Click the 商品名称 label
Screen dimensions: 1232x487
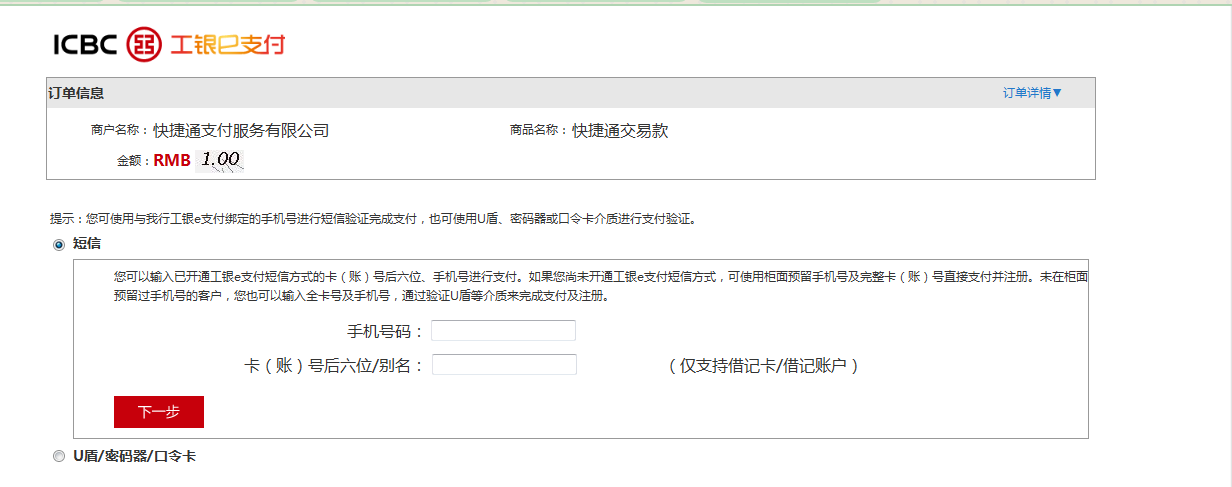pos(539,131)
